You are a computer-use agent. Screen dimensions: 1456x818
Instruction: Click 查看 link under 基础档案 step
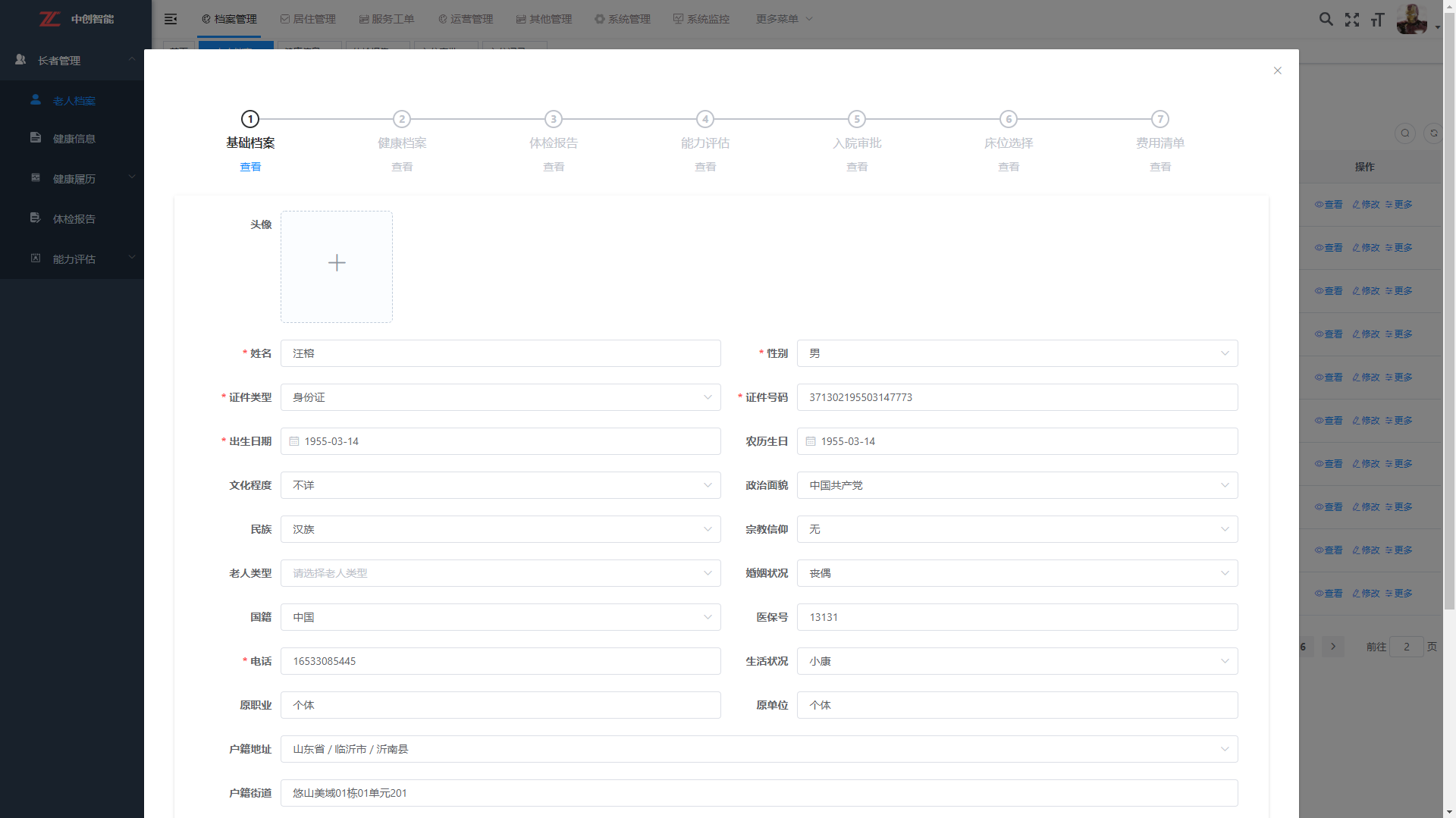(x=250, y=167)
